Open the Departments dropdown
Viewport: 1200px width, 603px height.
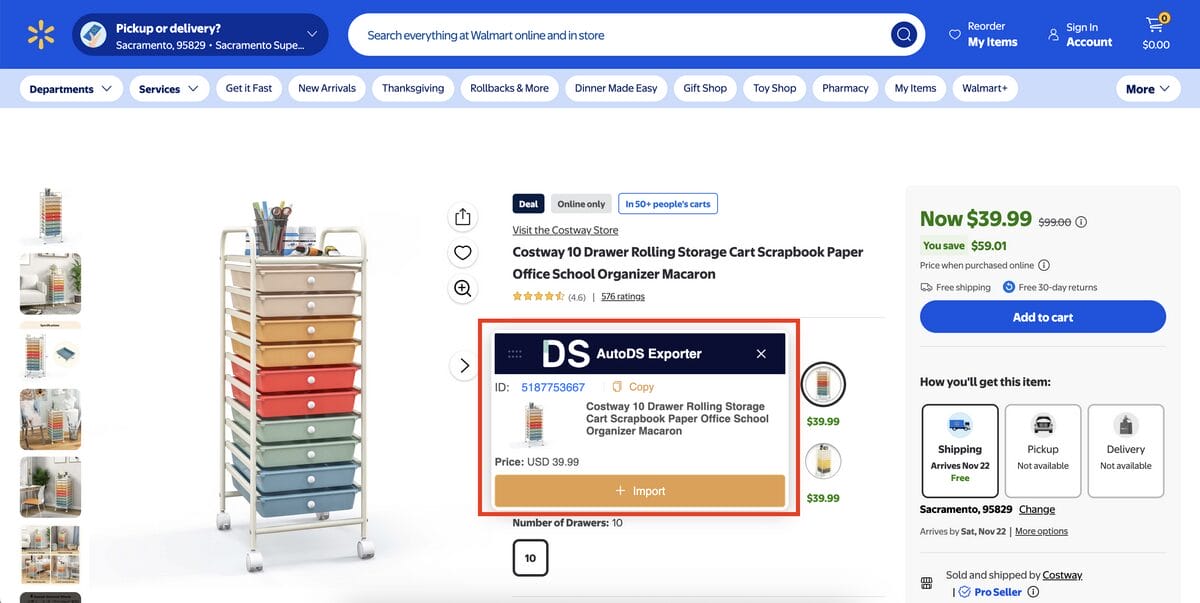point(70,88)
